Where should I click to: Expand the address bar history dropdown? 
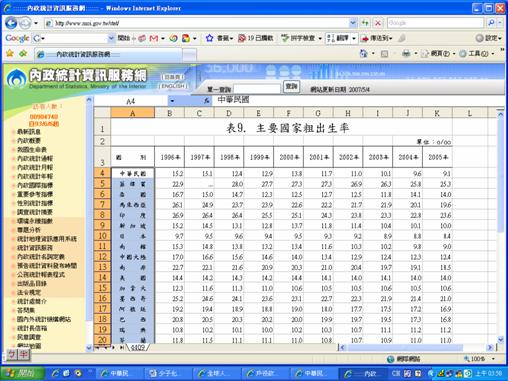pyautogui.click(x=353, y=23)
